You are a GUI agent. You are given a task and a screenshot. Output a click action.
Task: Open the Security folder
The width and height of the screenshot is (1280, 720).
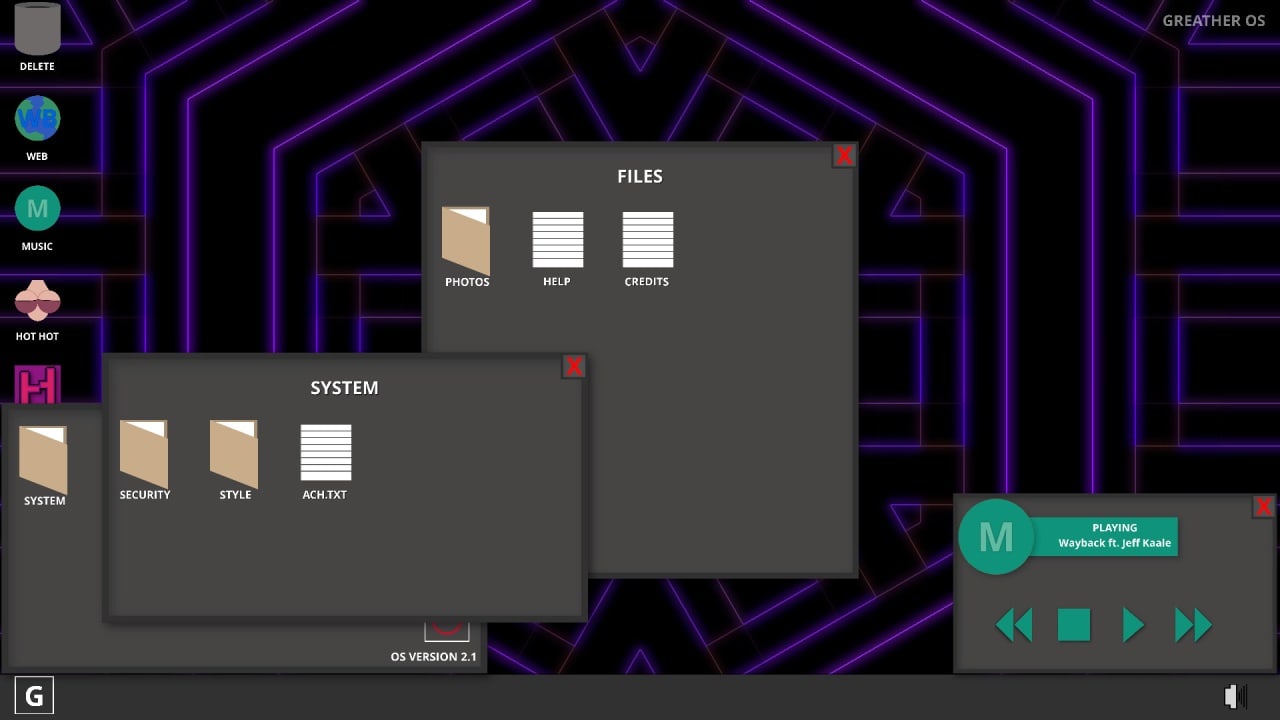(144, 453)
